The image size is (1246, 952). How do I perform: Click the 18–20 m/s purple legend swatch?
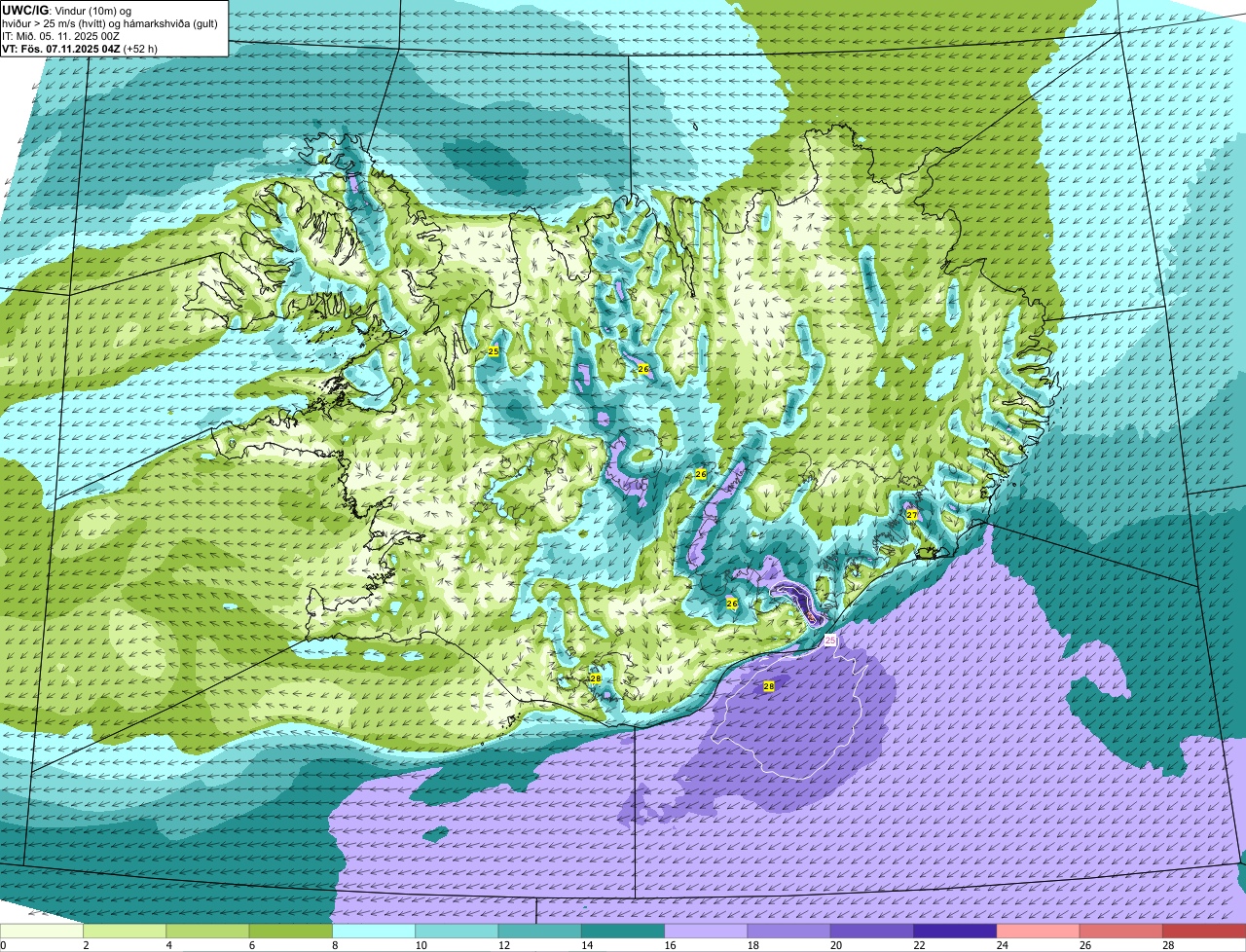[789, 932]
